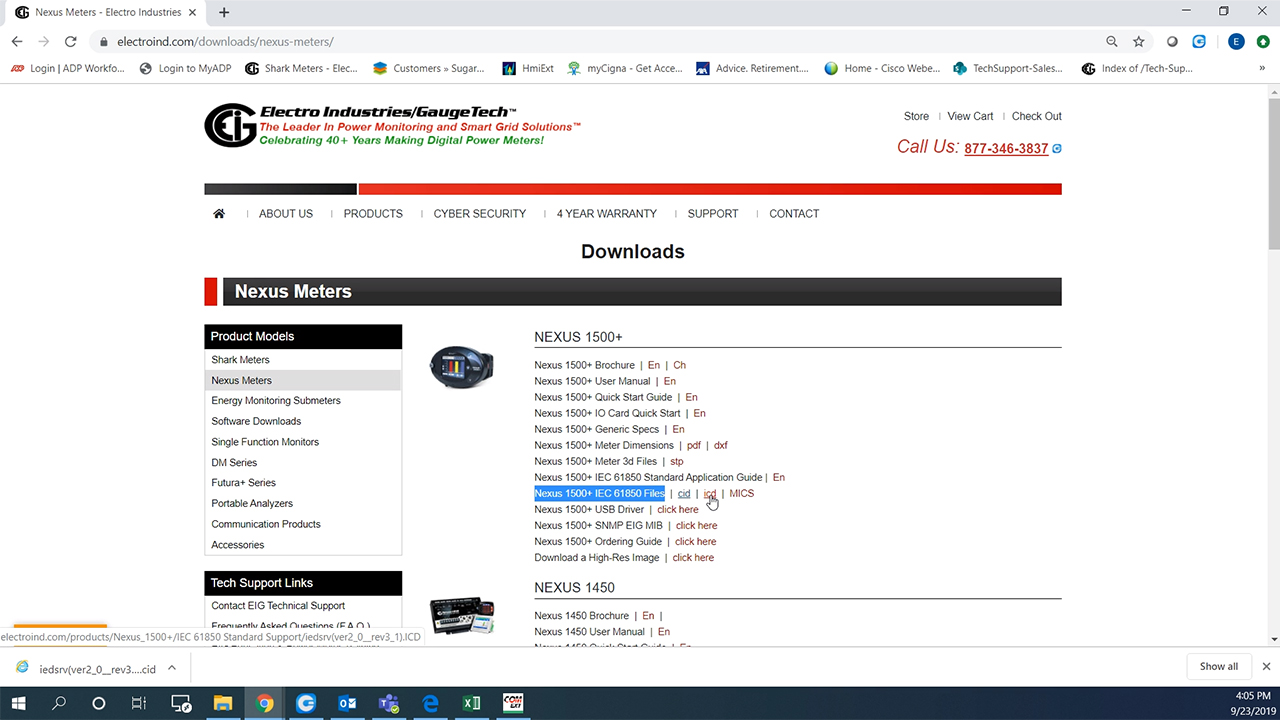Click Nexus 1500+ USB Driver click here
Screen dimensions: 1280x720
(x=677, y=509)
